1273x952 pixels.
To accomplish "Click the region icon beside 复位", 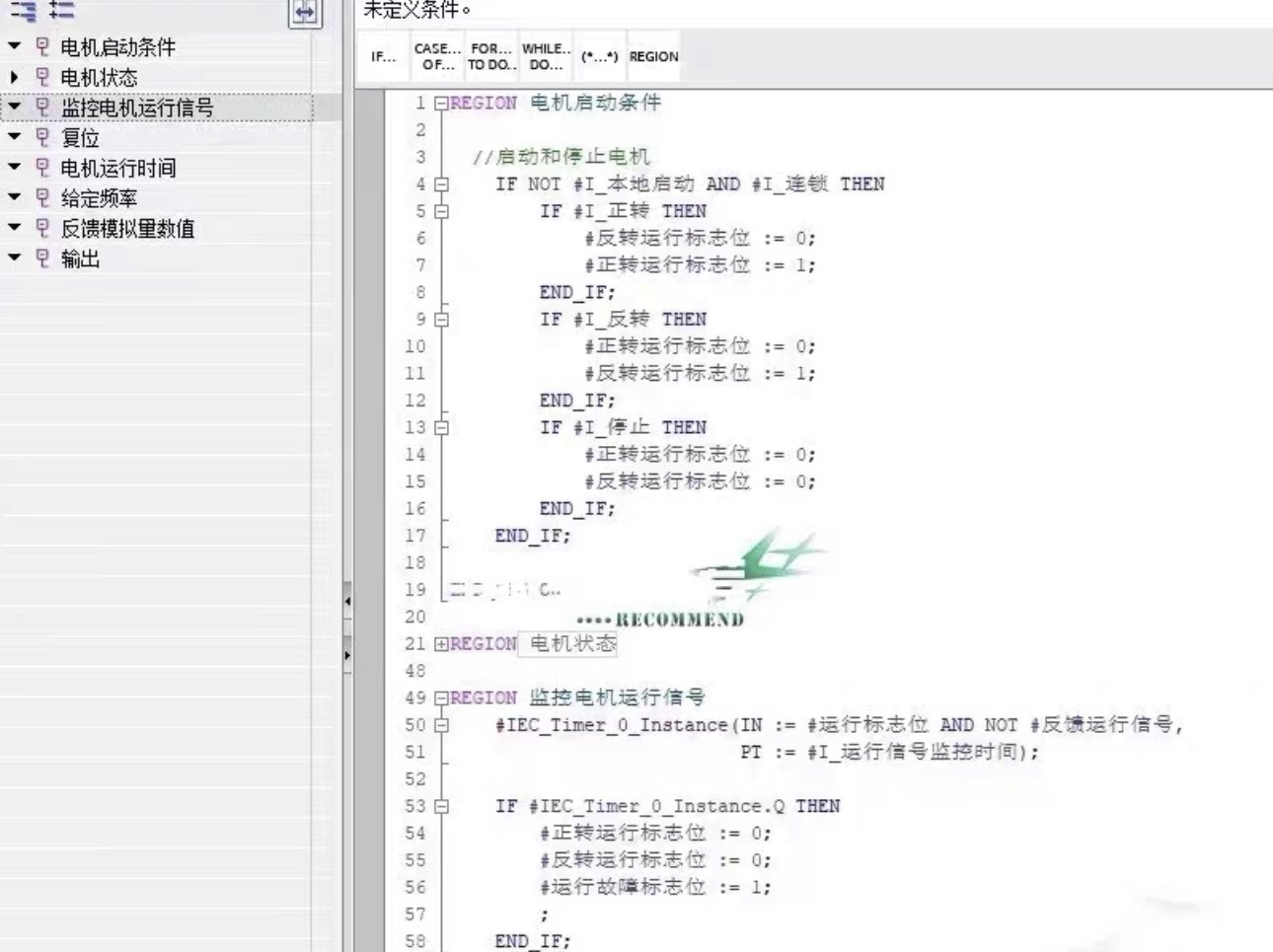I will click(41, 137).
